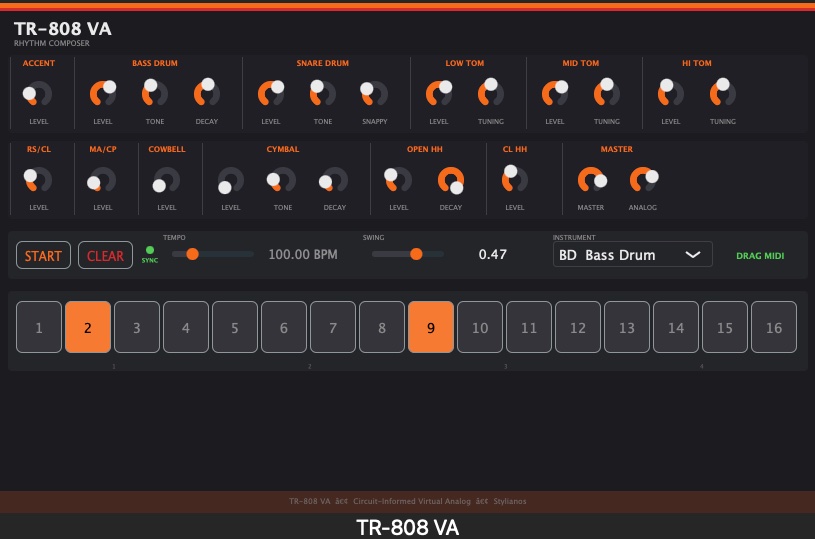Click the Low Tom Tuning knob

tap(491, 94)
